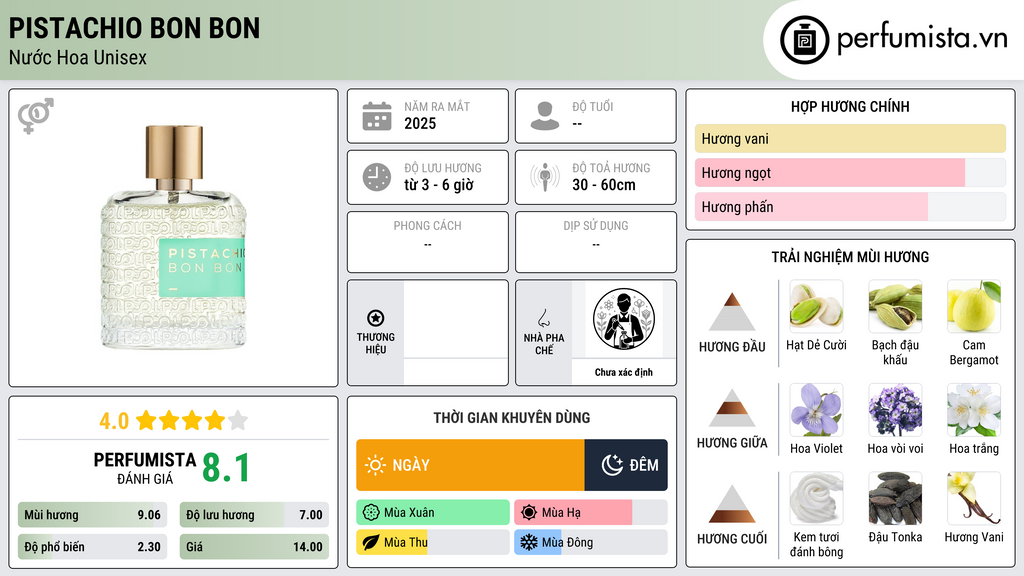This screenshot has height=576, width=1024.
Task: Click the first gold rating star
Action: click(146, 420)
